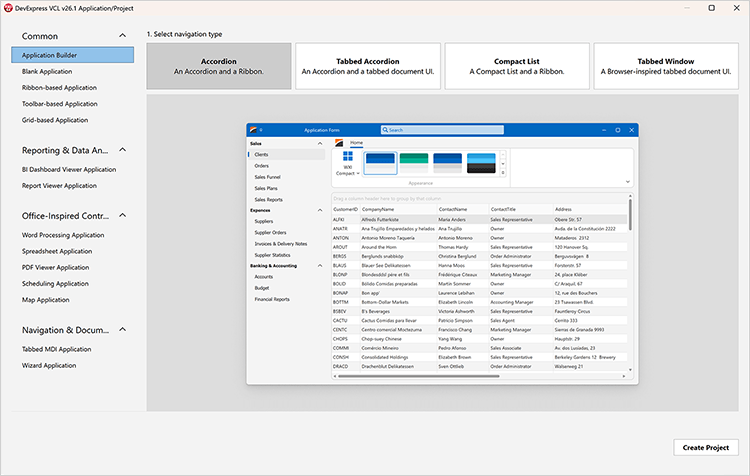
Task: Click the ContactTitle column header
Action: point(521,209)
